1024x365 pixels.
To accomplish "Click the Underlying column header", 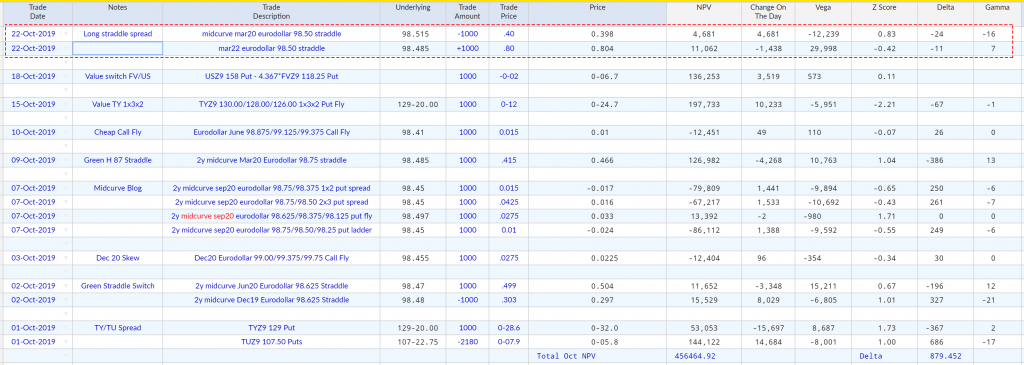I will (x=413, y=12).
